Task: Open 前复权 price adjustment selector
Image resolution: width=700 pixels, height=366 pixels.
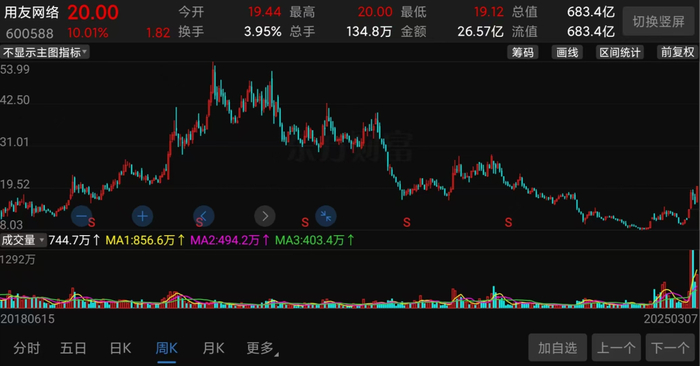Action: (x=678, y=52)
